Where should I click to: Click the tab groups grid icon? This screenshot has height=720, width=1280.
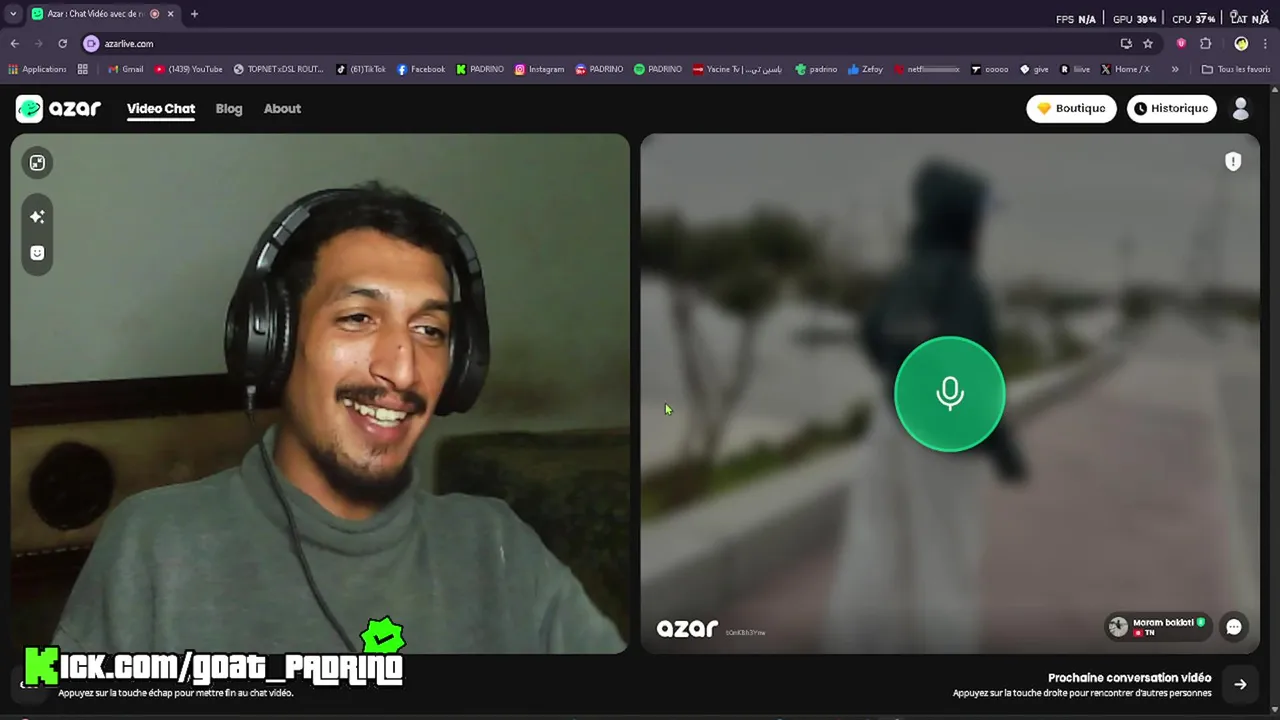(83, 69)
